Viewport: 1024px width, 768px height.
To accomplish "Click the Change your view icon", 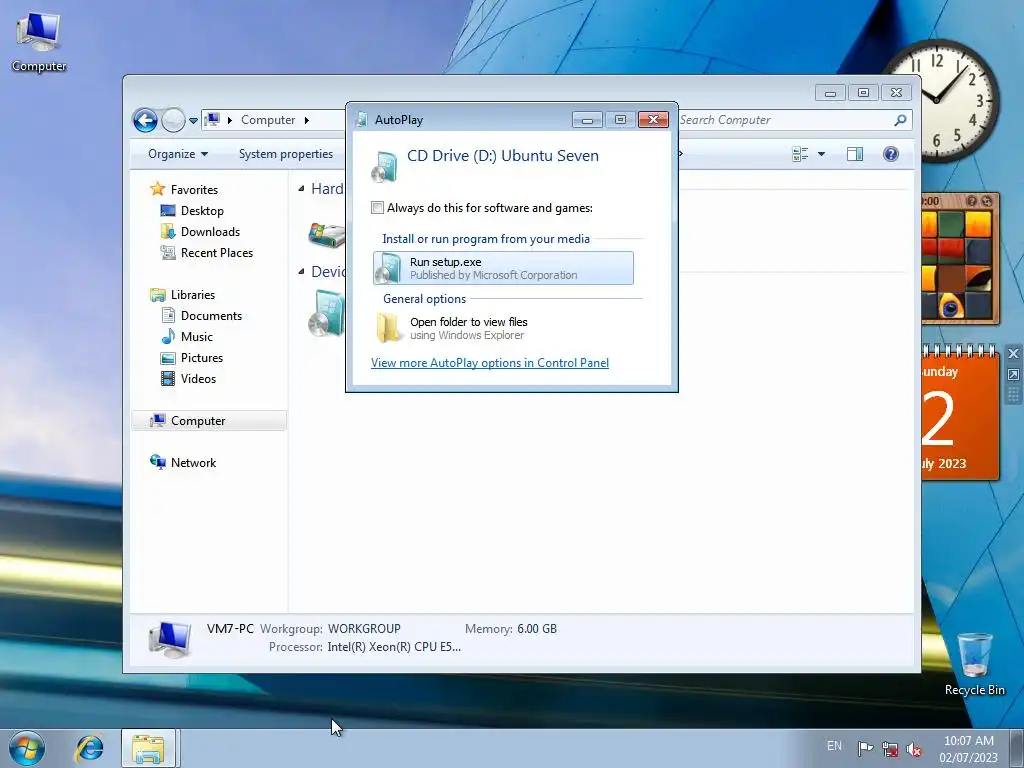I will (800, 154).
